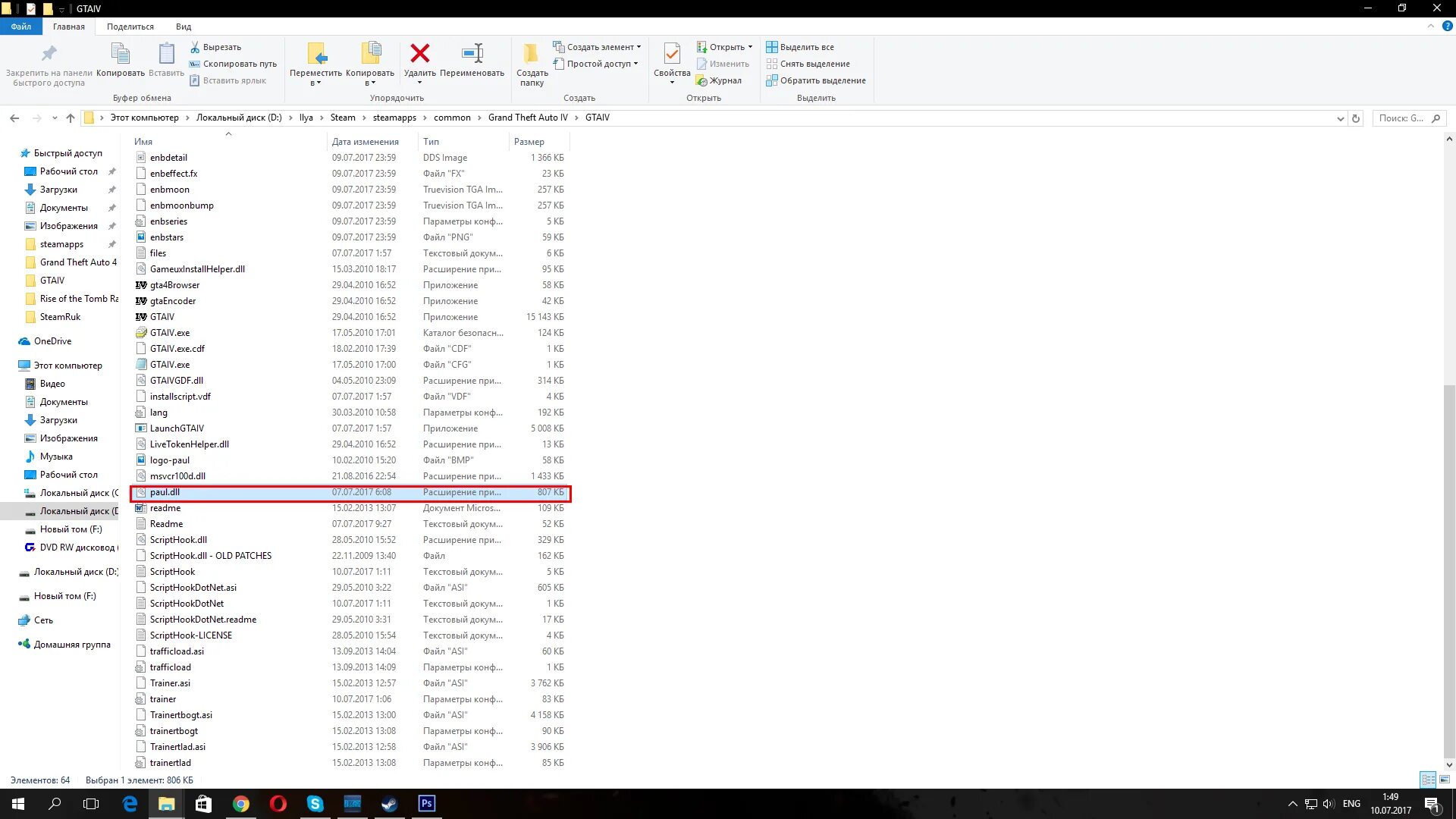Switch to details view layout icon

[x=1428, y=780]
